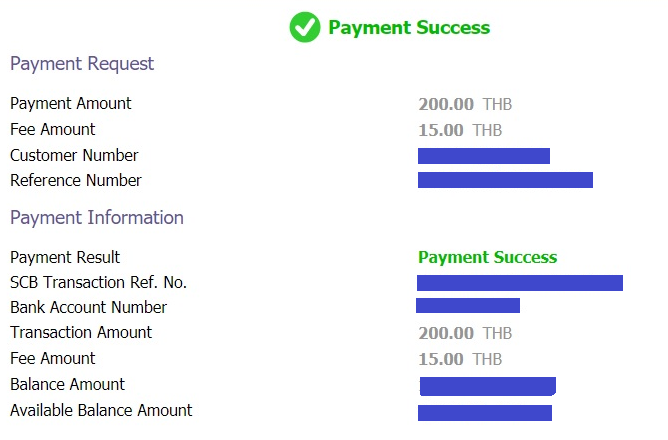Click the Payment Success header text
This screenshot has height=440, width=668.
pos(409,28)
